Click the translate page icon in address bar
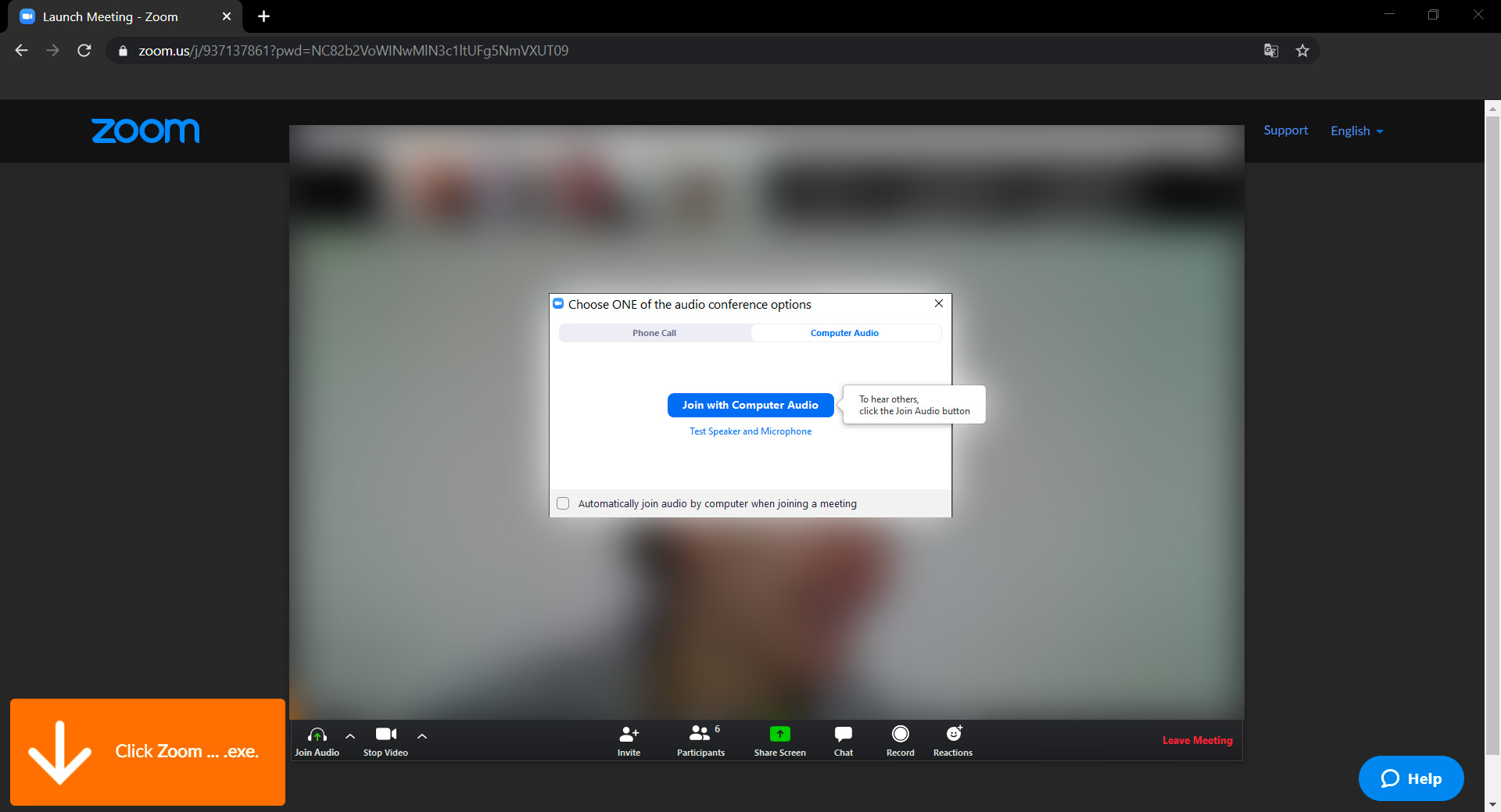Viewport: 1501px width, 812px height. click(x=1271, y=51)
